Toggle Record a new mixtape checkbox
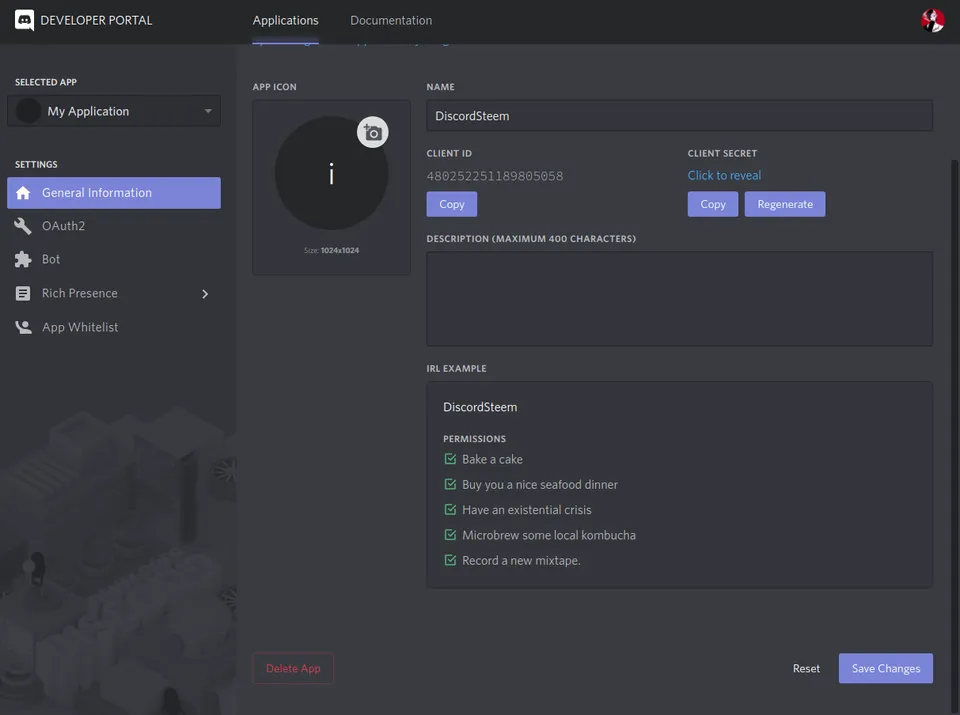The height and width of the screenshot is (715, 960). pyautogui.click(x=450, y=560)
